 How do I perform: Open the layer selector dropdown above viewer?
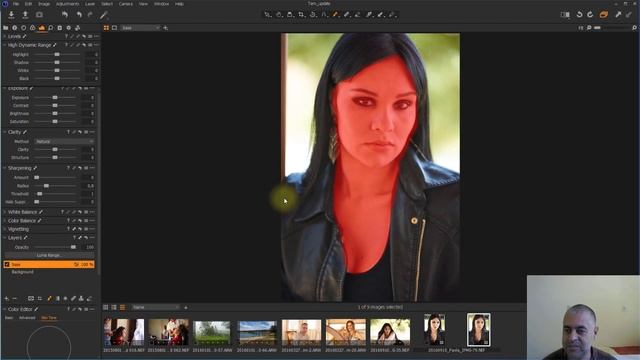140,28
